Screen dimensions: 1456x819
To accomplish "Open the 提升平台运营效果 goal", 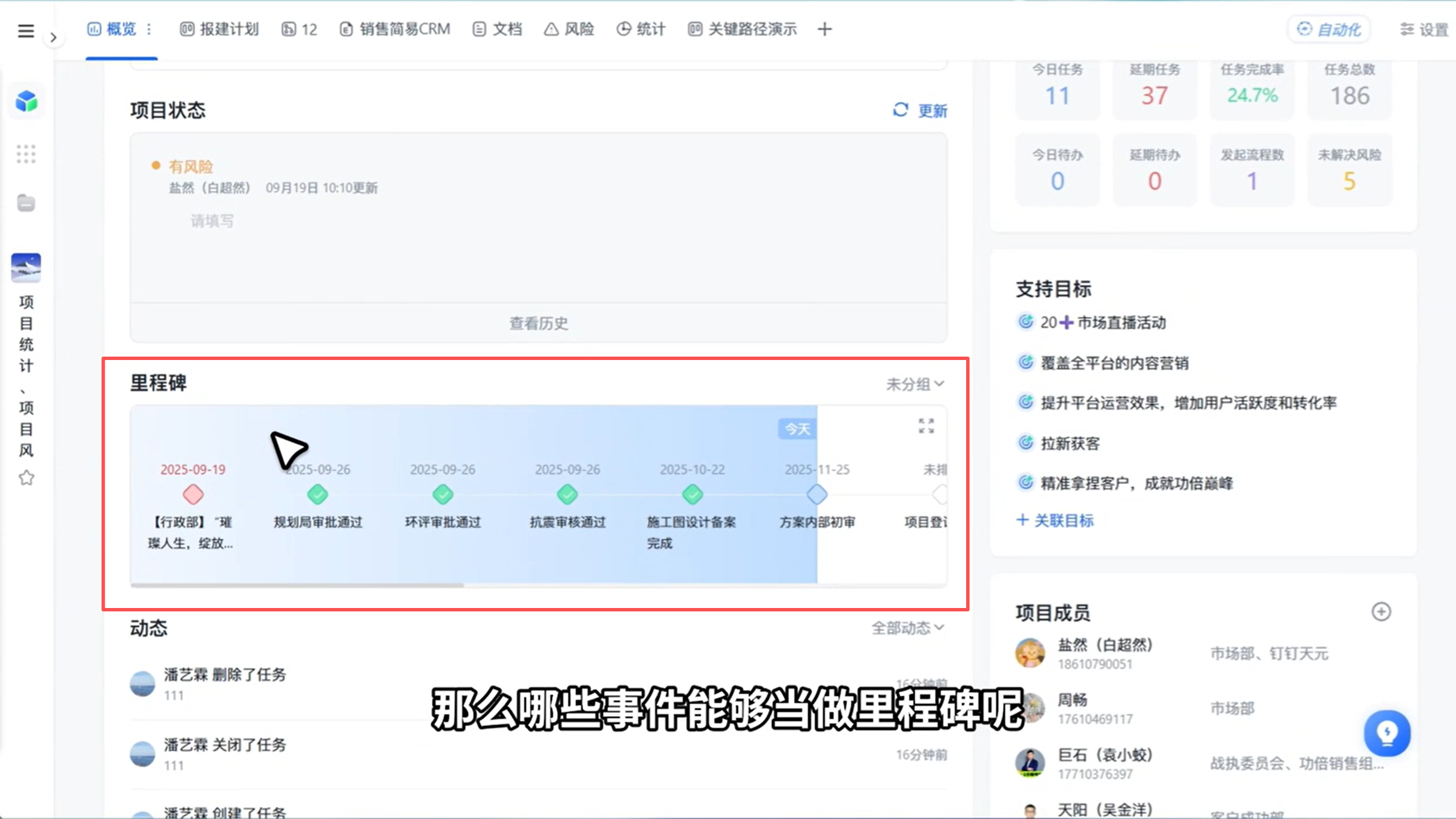I will pos(1177,403).
